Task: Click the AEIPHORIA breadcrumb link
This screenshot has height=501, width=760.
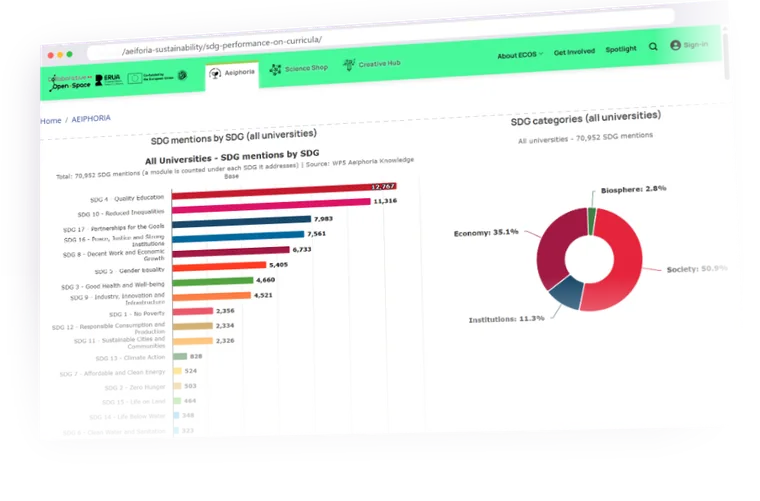Action: pyautogui.click(x=91, y=119)
